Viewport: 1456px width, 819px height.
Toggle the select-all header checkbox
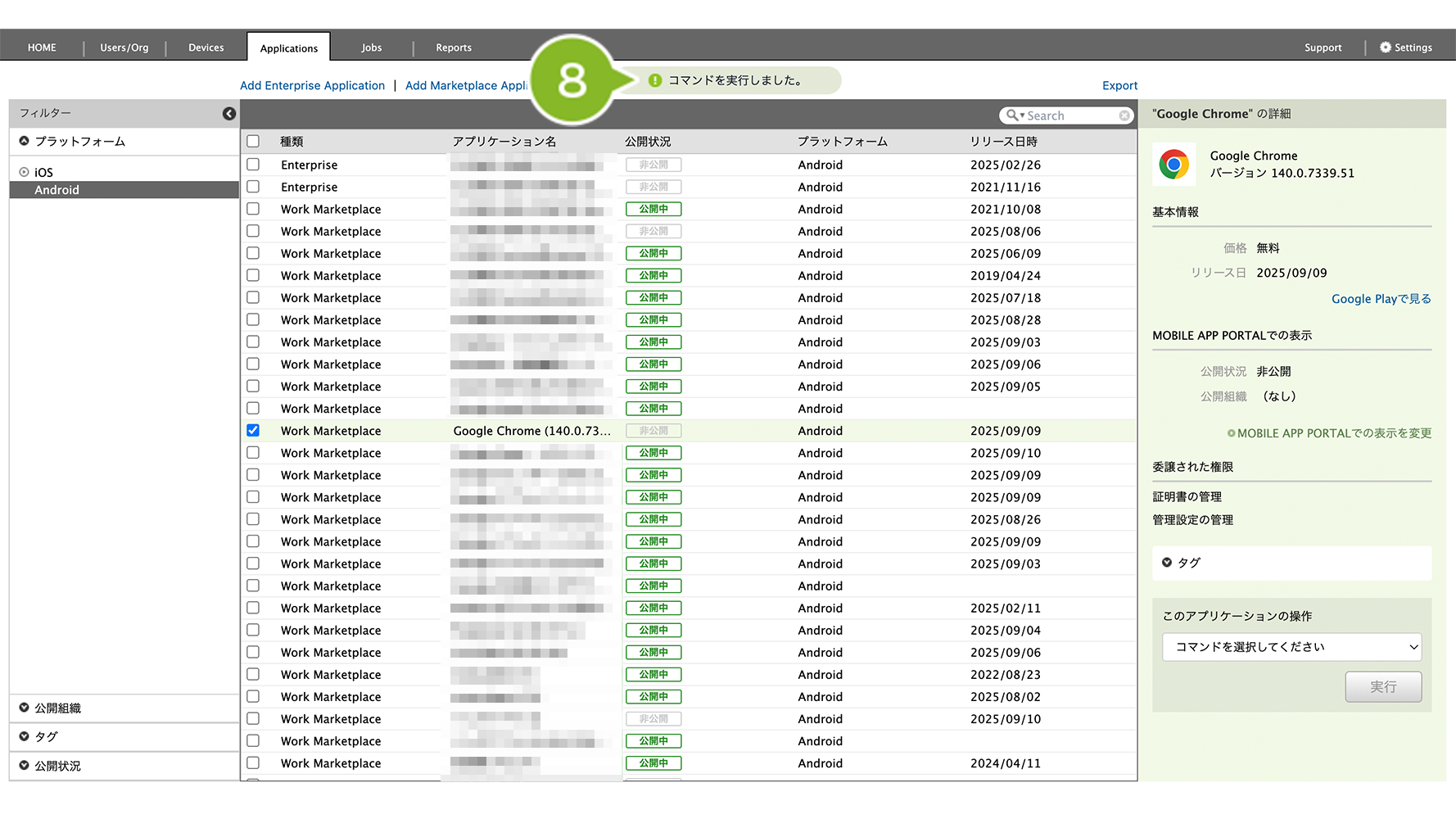253,141
